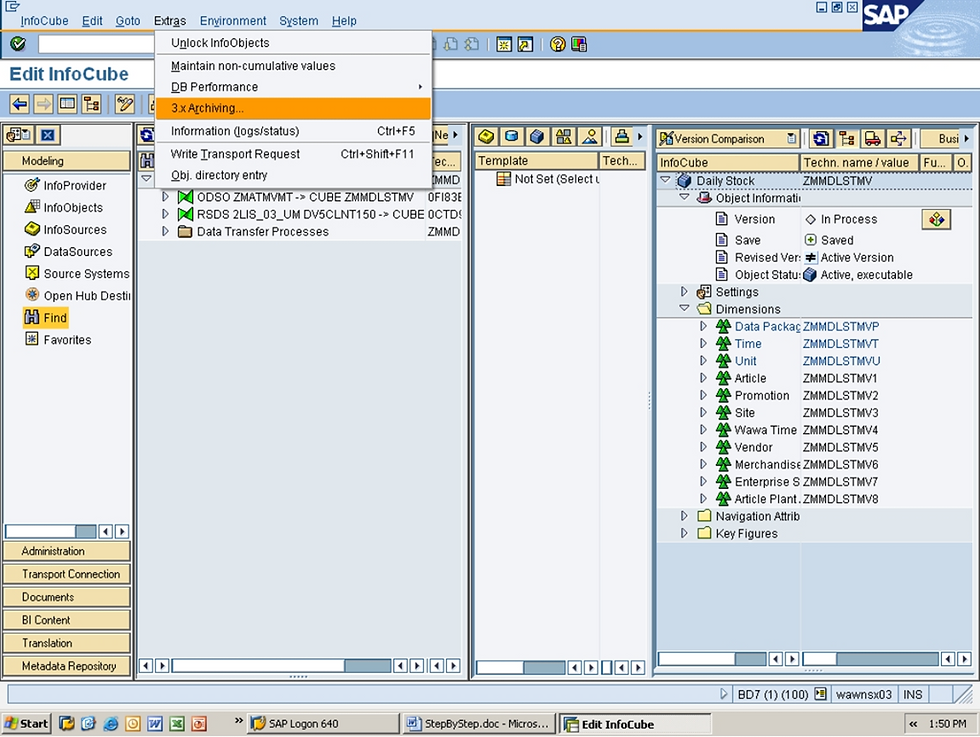This screenshot has height=737, width=980.
Task: Click the InfoObject catalog template icon
Action: click(x=486, y=136)
